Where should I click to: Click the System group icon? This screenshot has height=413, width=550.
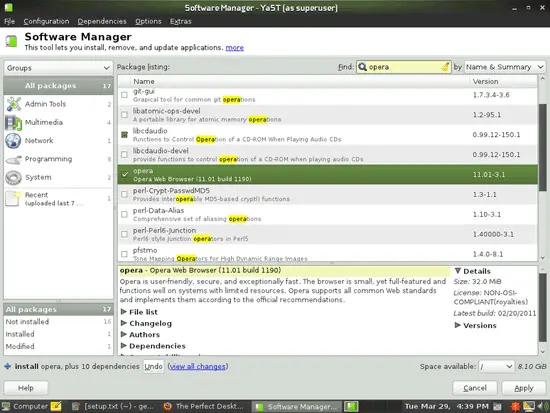point(13,177)
